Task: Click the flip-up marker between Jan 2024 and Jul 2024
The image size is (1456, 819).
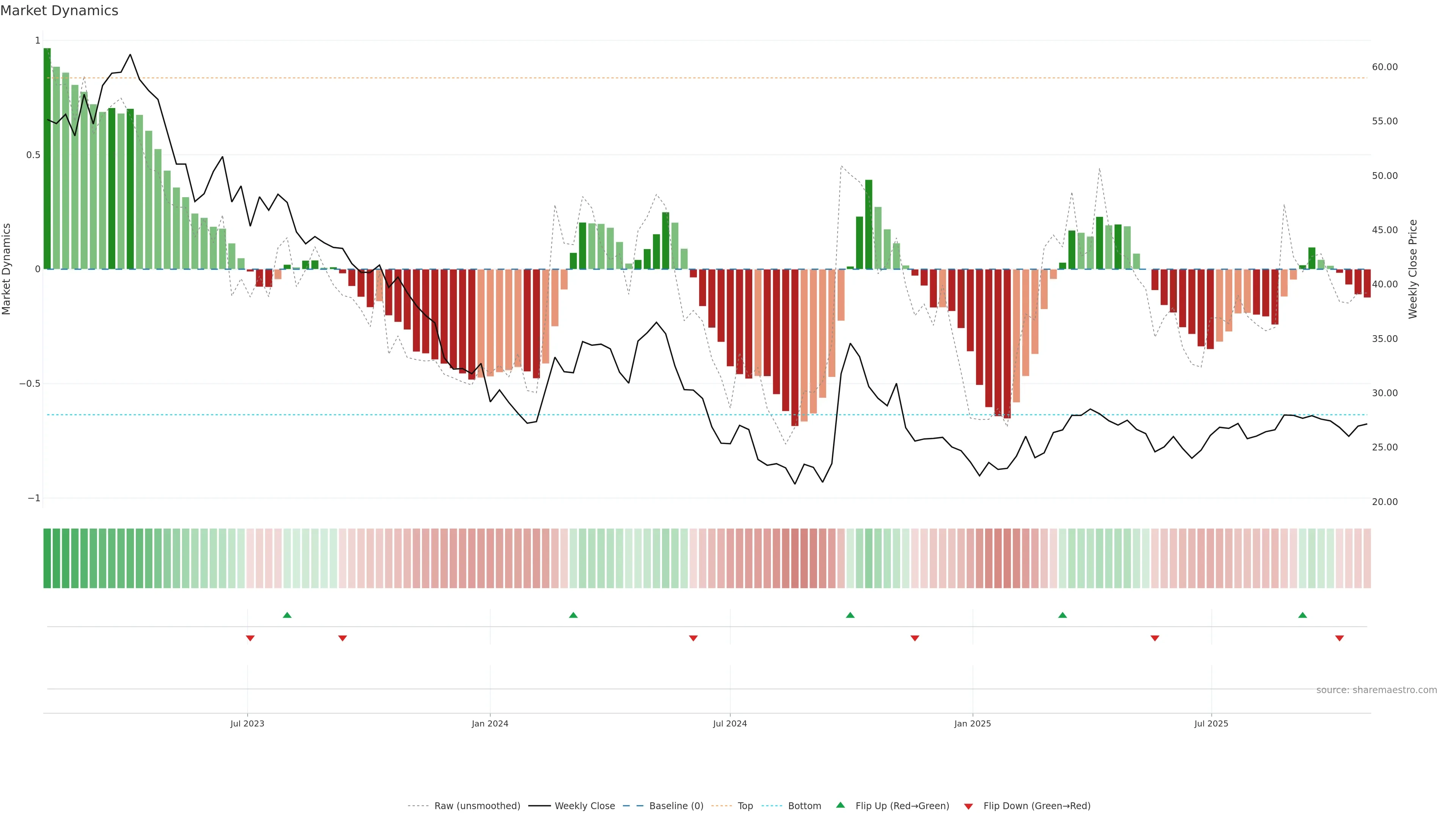Action: (x=573, y=615)
